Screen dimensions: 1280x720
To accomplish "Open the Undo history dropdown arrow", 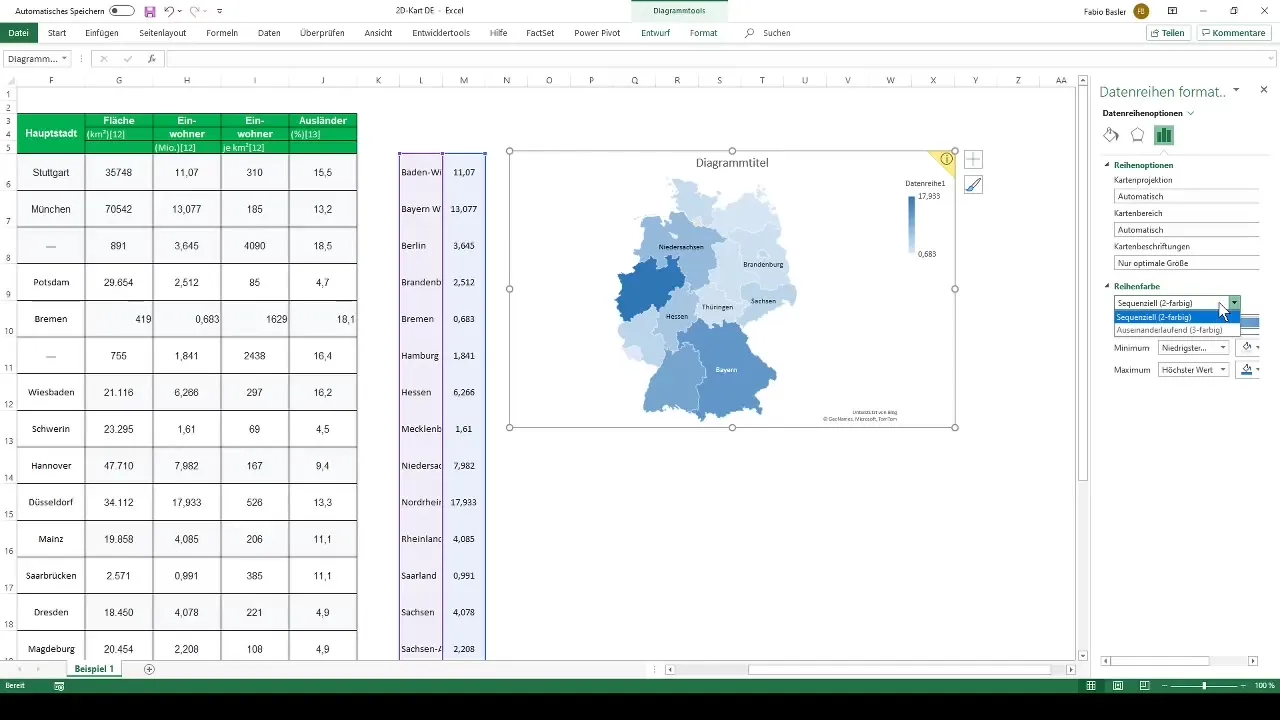I will pos(180,11).
